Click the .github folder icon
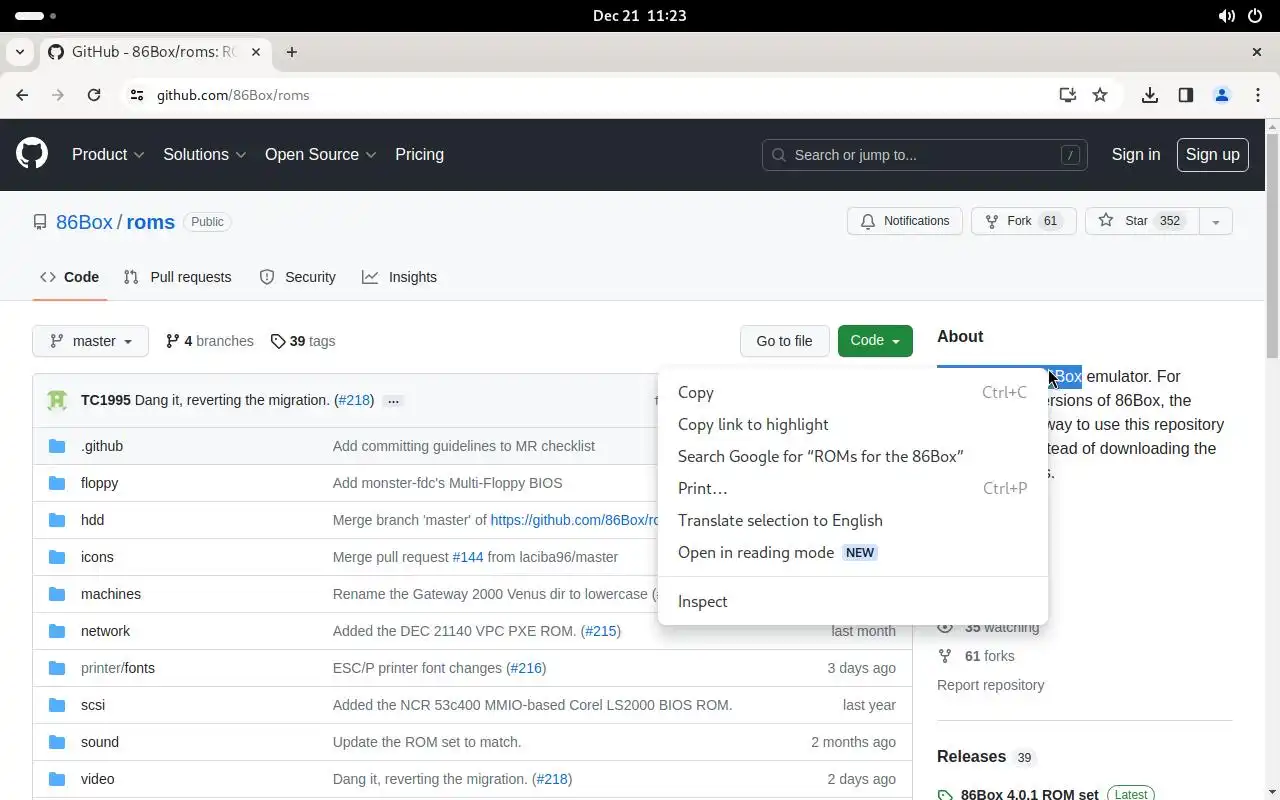Image resolution: width=1280 pixels, height=800 pixels. 57,446
